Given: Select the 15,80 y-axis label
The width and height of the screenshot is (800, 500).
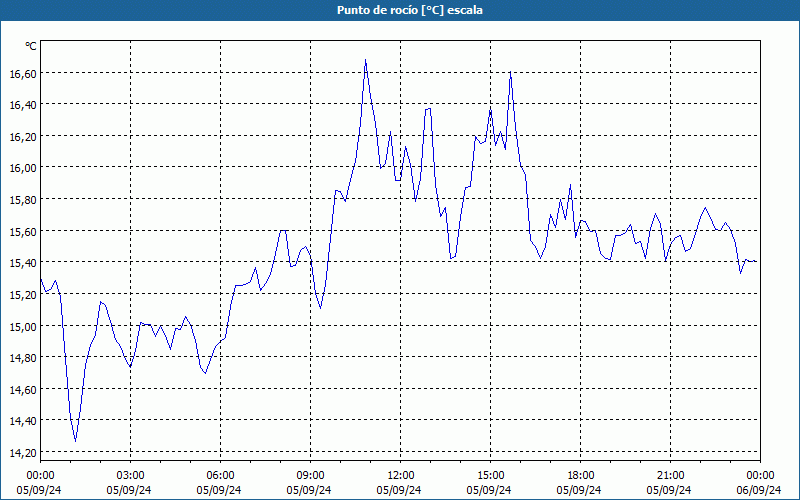Looking at the screenshot, I should point(23,201).
